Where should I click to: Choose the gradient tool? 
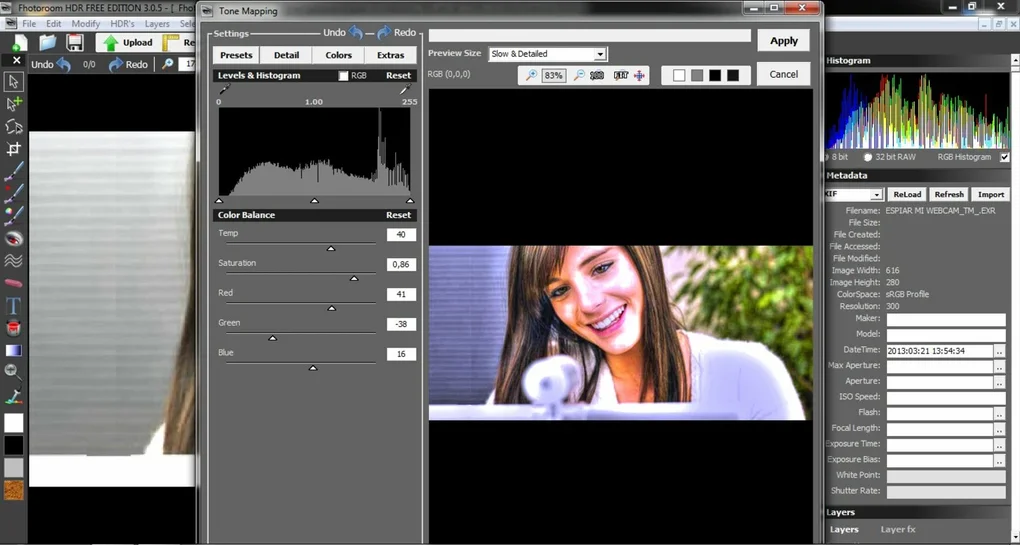click(14, 351)
